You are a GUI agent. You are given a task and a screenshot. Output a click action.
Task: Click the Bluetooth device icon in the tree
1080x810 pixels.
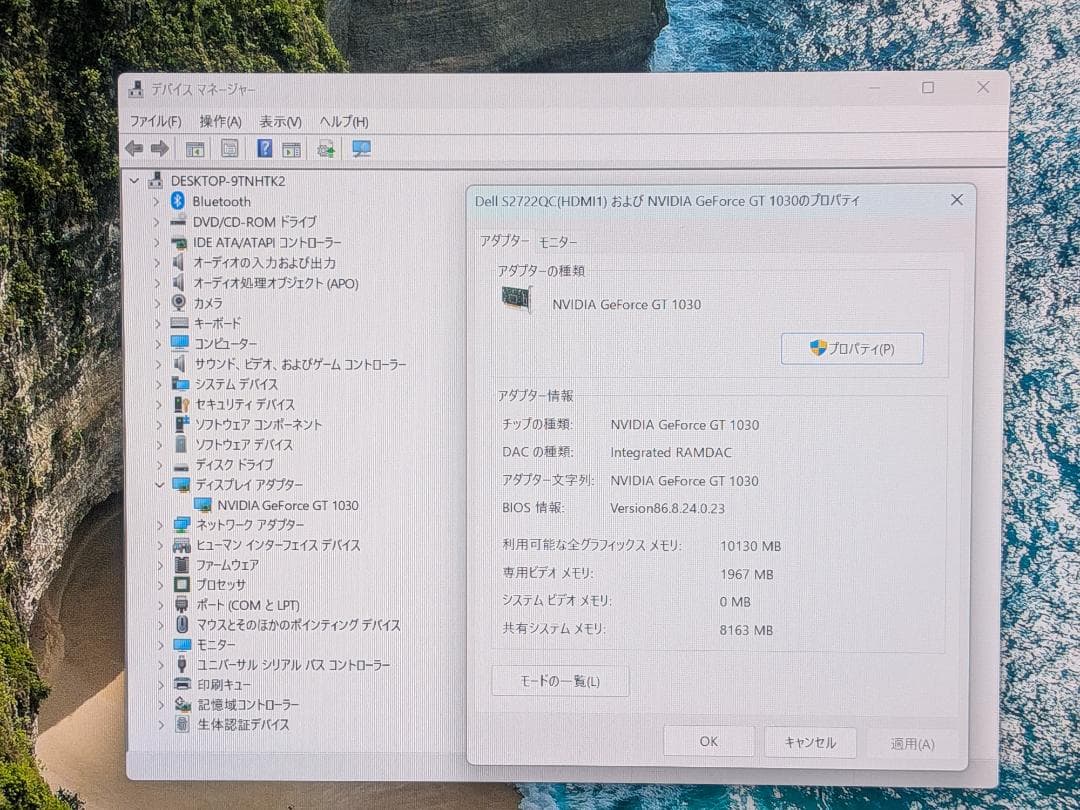click(x=177, y=201)
